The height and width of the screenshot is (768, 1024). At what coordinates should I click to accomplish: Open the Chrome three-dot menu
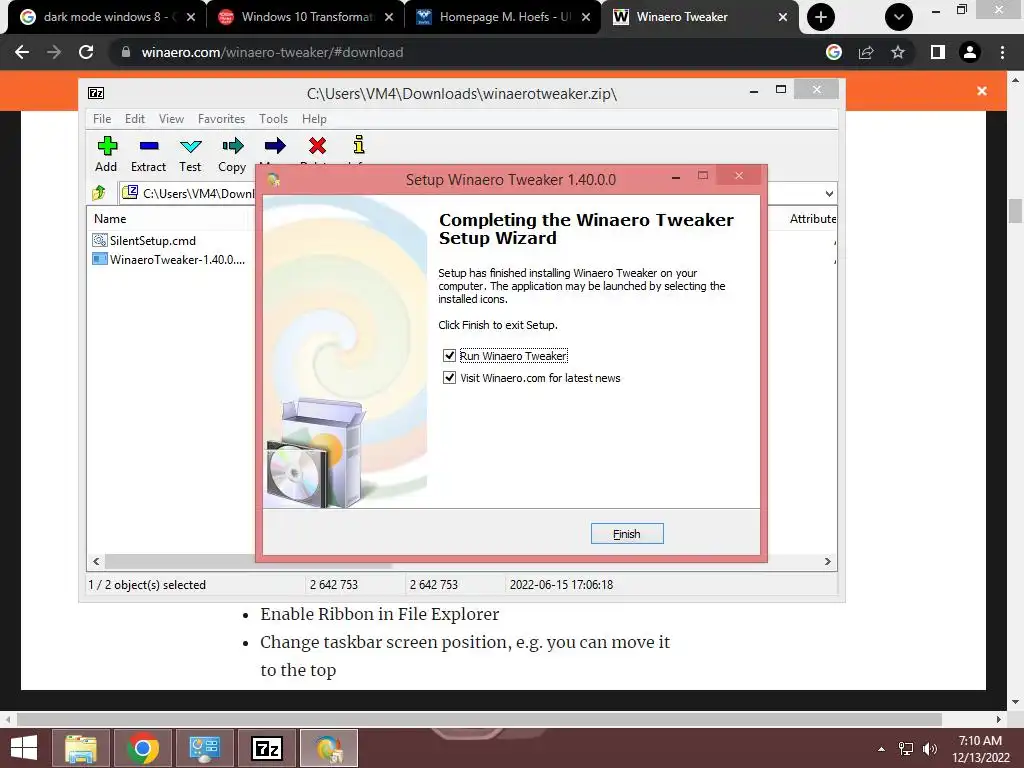1002,52
